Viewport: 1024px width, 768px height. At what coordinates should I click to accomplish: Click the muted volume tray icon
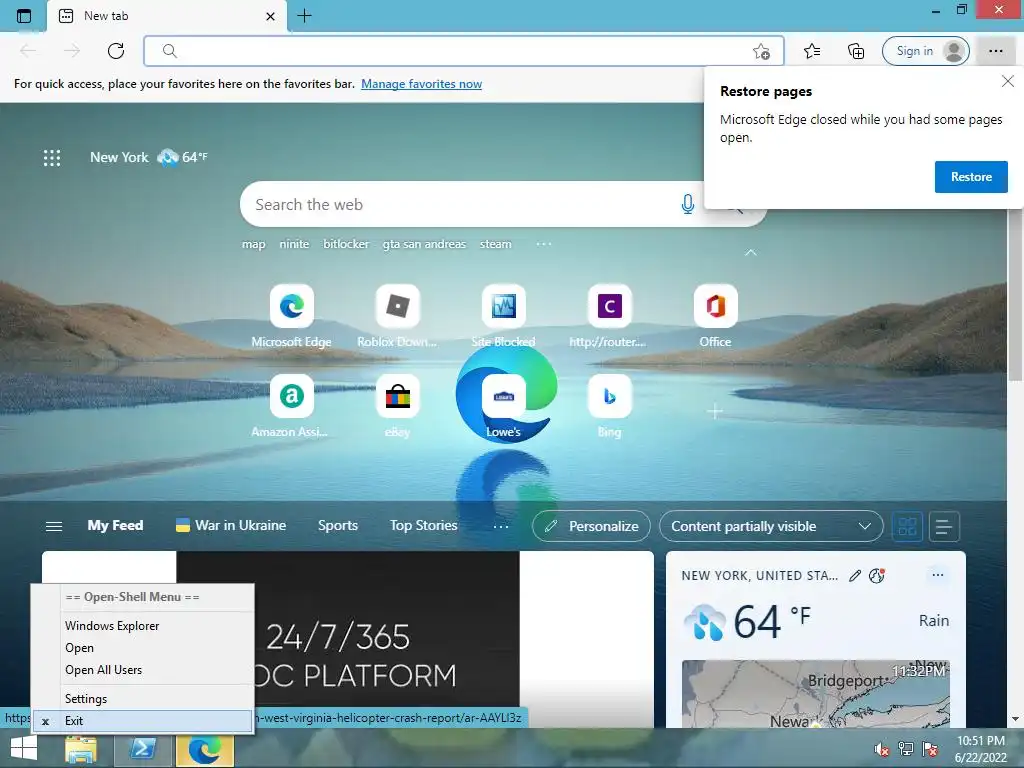882,749
